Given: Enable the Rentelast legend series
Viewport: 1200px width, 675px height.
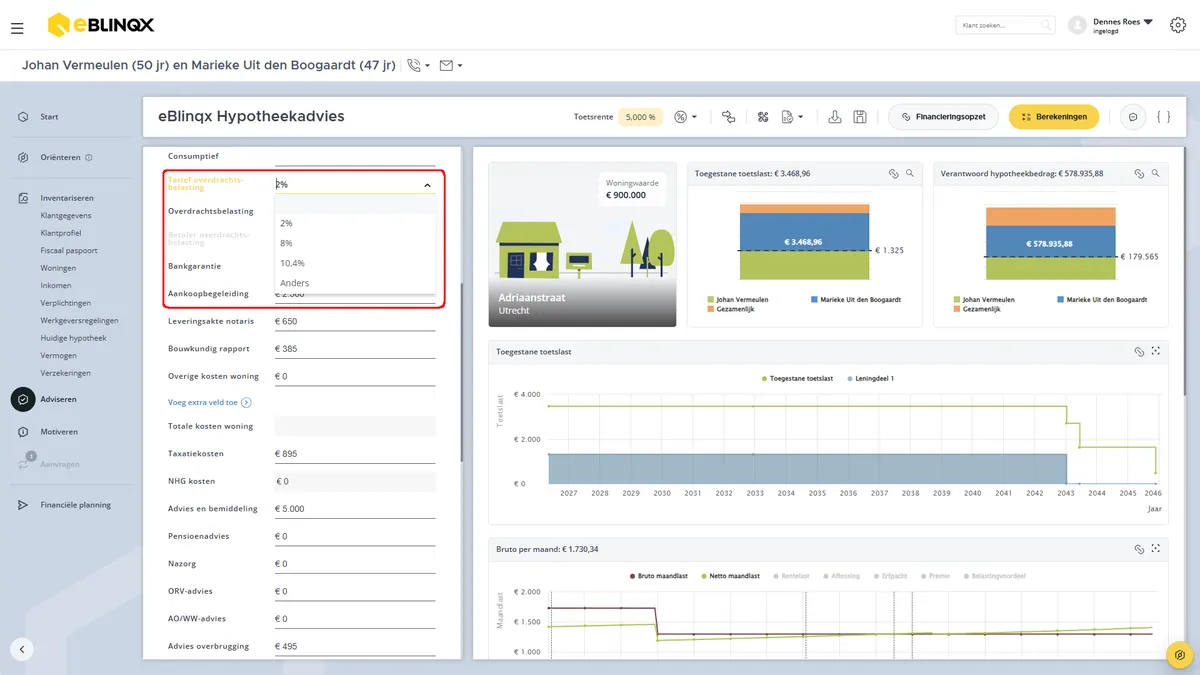Looking at the screenshot, I should pos(791,576).
